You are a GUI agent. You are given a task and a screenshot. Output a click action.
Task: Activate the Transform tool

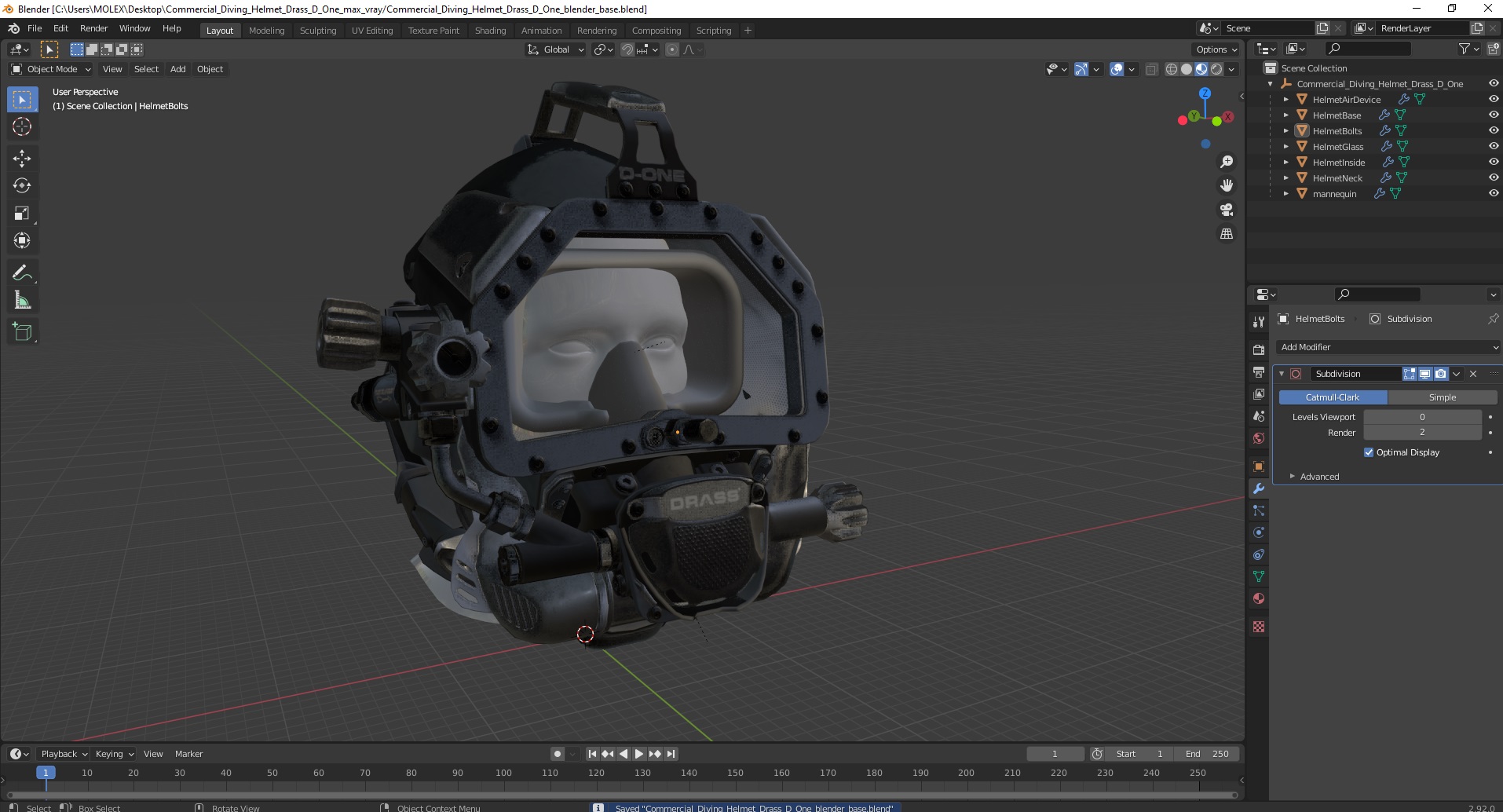click(22, 240)
